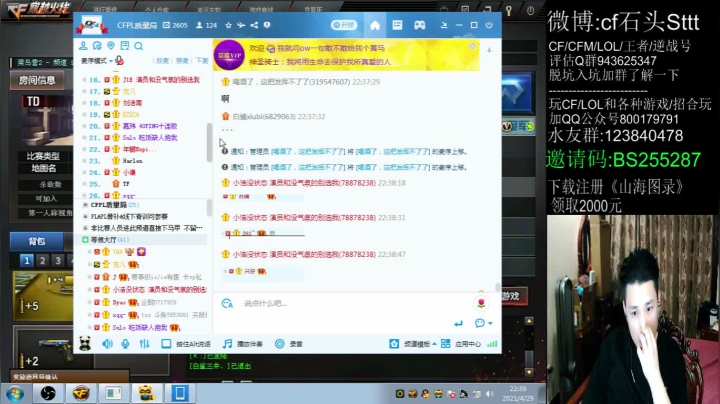Open the YY channel home tab

tap(375, 25)
